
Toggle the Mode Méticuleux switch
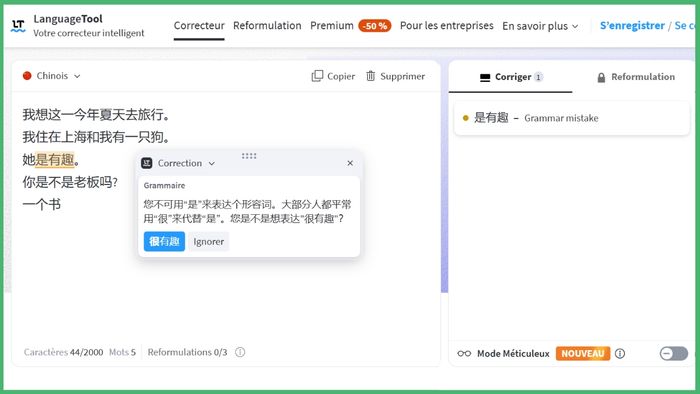[674, 353]
